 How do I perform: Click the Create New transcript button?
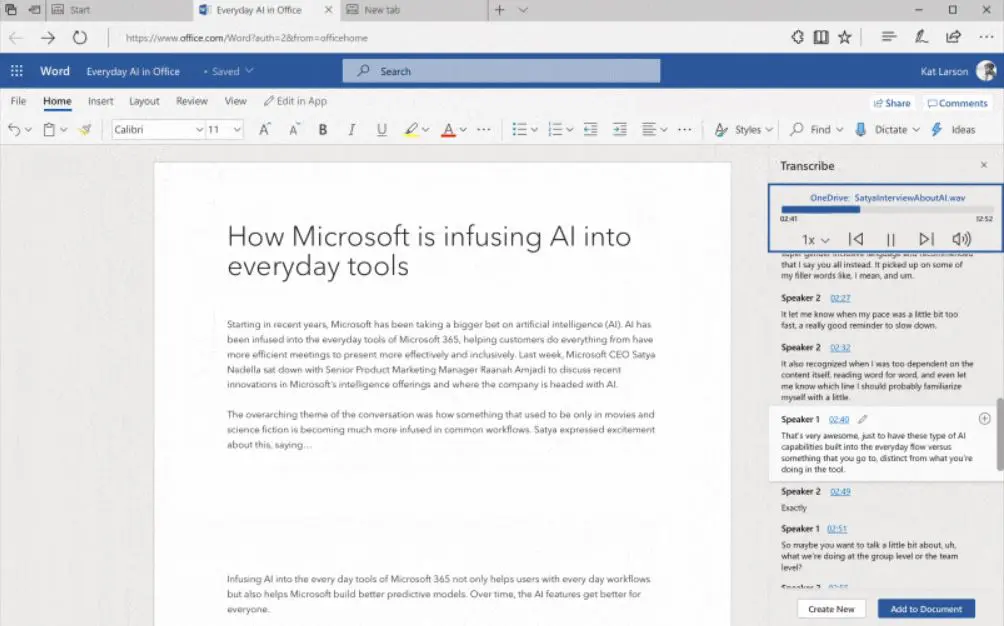coord(831,608)
